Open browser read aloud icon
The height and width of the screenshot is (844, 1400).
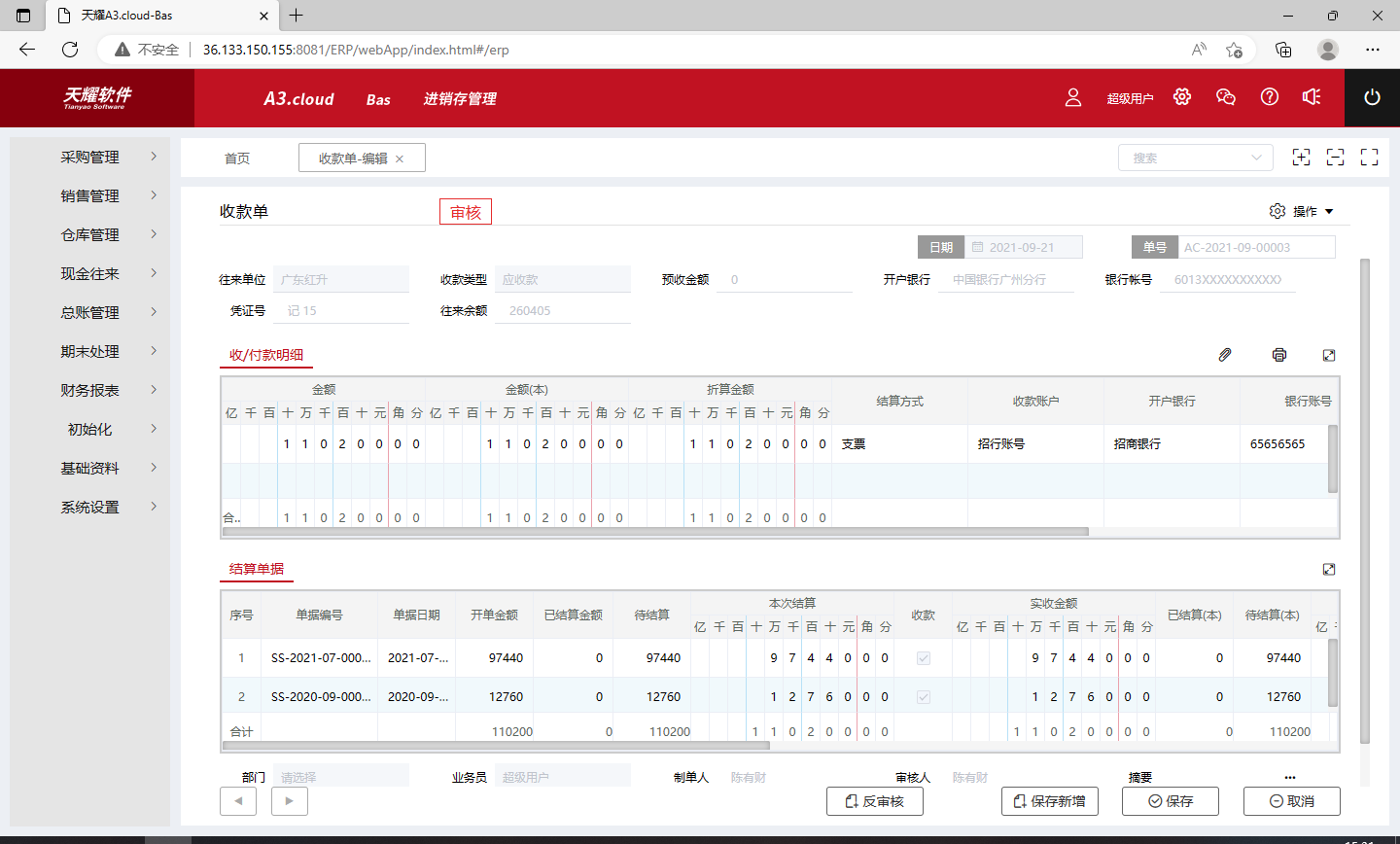[1199, 50]
